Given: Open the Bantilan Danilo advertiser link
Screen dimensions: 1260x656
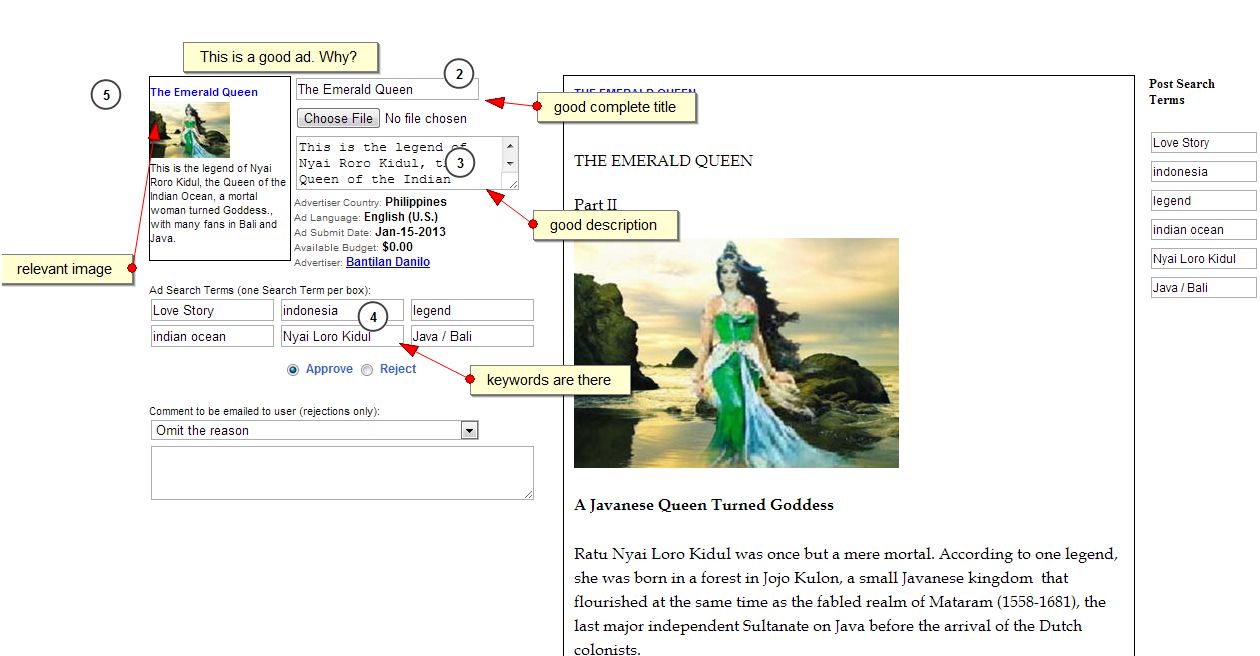Looking at the screenshot, I should pos(387,262).
